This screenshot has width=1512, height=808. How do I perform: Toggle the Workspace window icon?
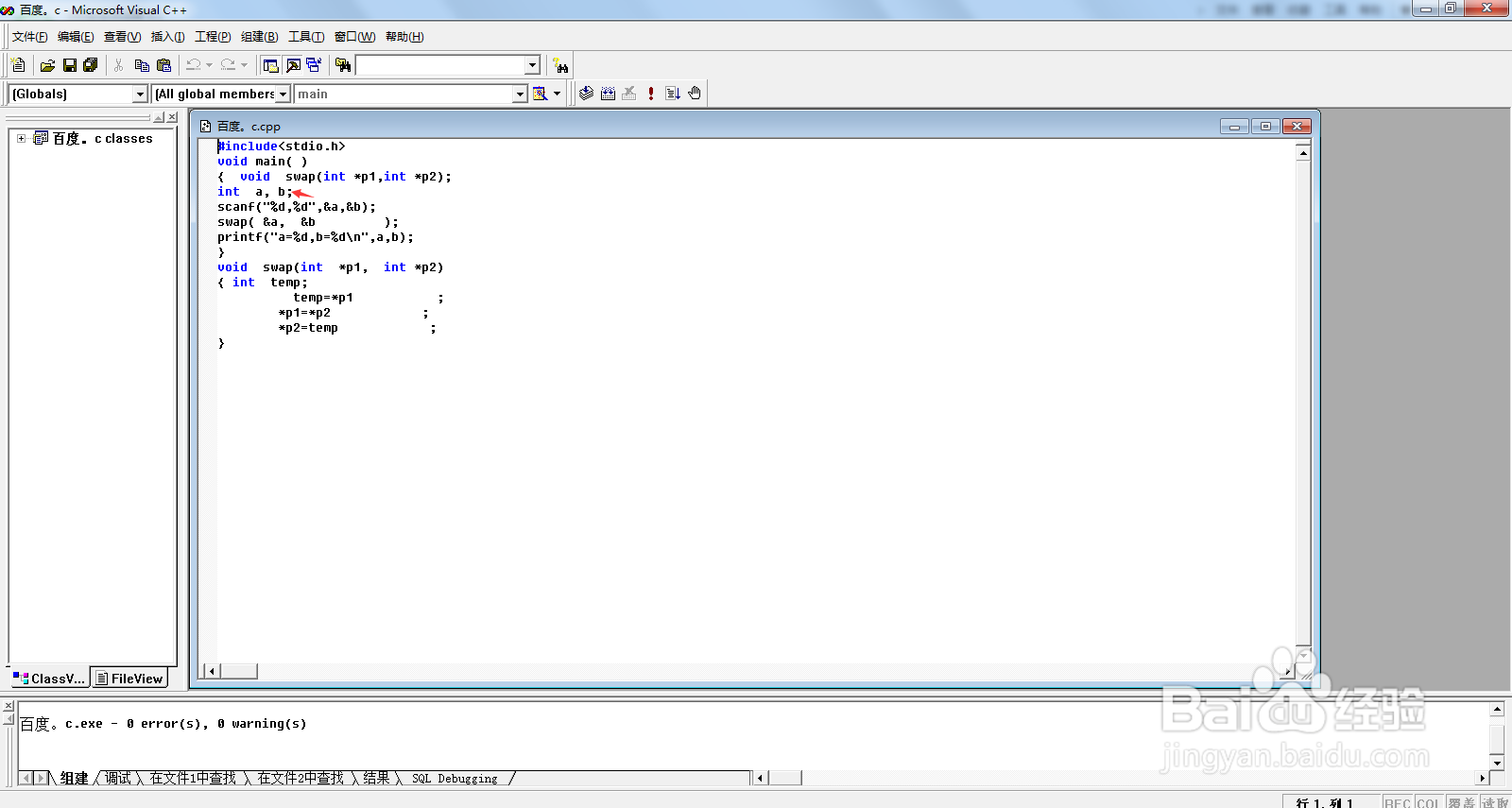pos(271,65)
